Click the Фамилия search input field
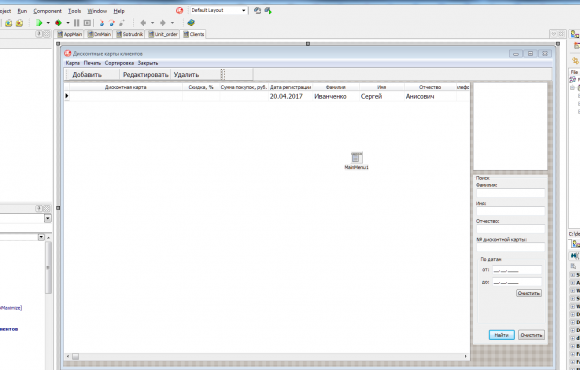The height and width of the screenshot is (370, 580). point(510,193)
